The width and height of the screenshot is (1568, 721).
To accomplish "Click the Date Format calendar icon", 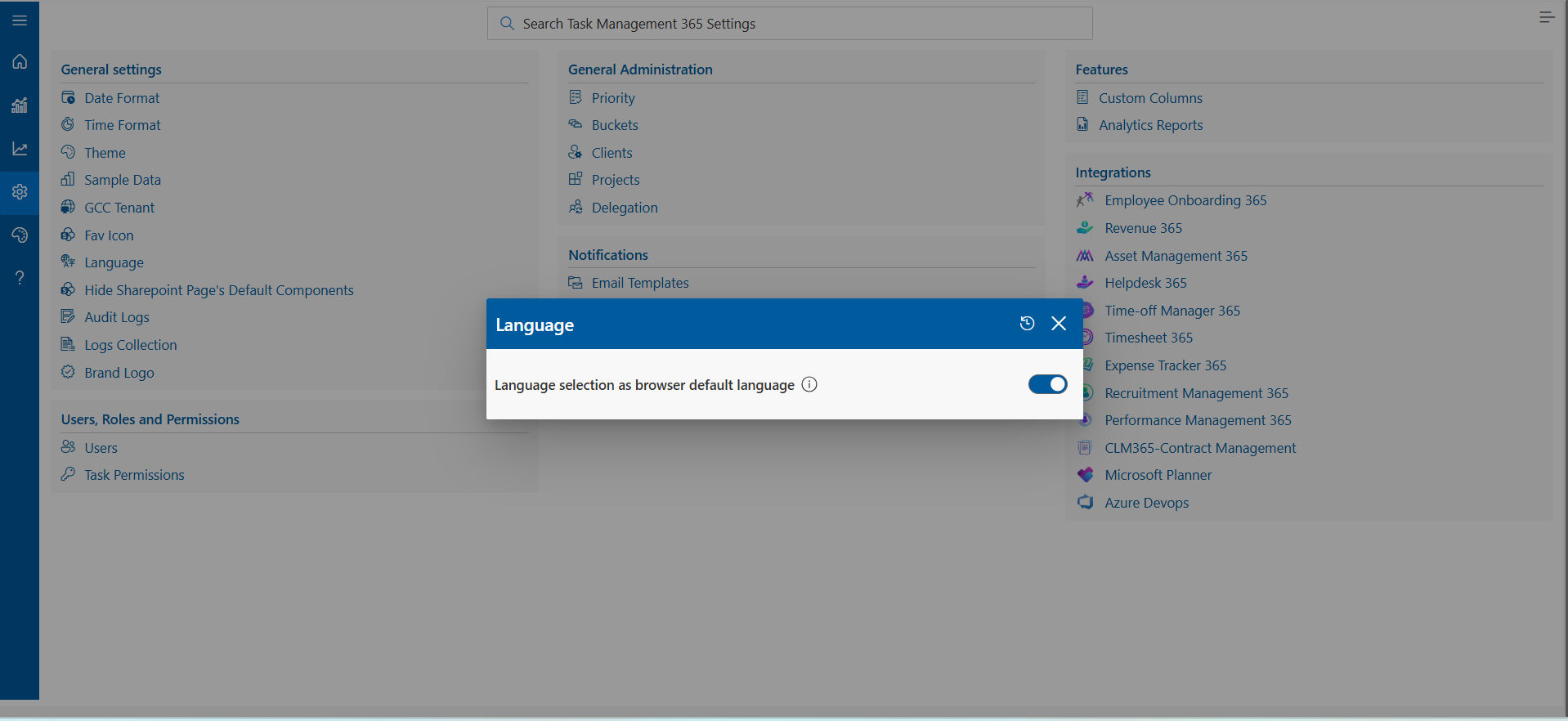I will (x=68, y=97).
